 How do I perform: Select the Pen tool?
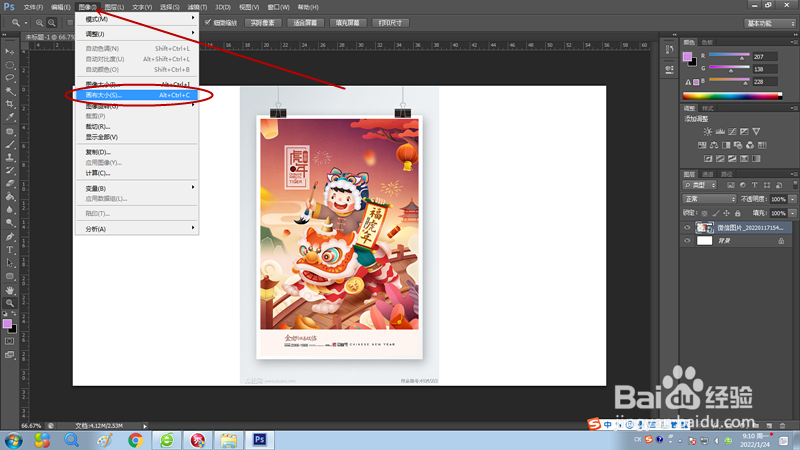tap(10, 237)
